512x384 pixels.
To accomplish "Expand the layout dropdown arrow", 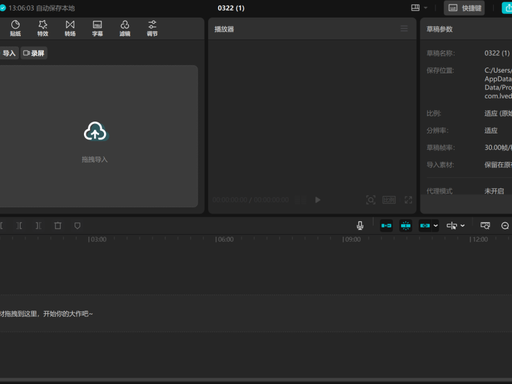I will click(425, 8).
